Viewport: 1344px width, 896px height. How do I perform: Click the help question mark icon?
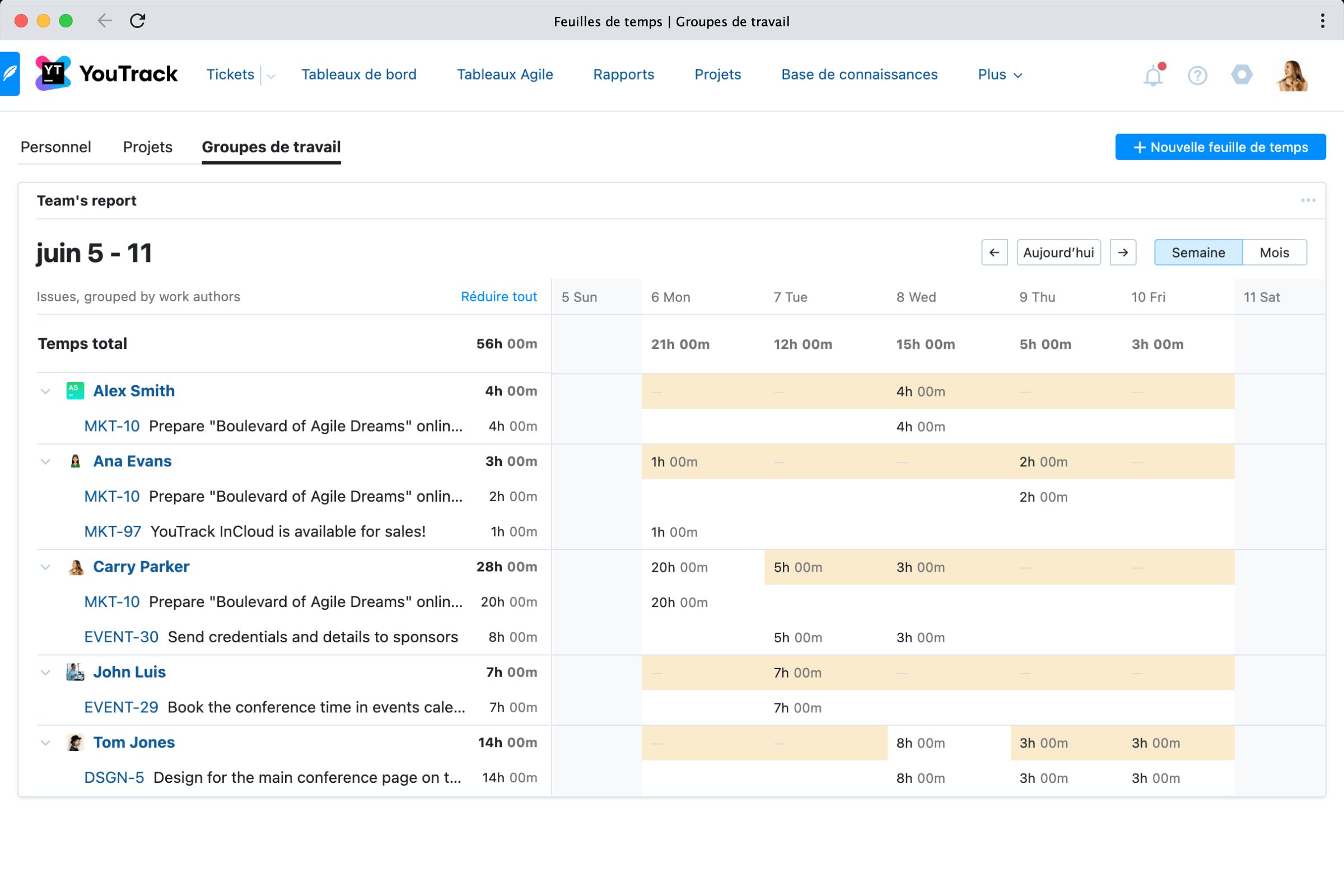click(x=1197, y=76)
